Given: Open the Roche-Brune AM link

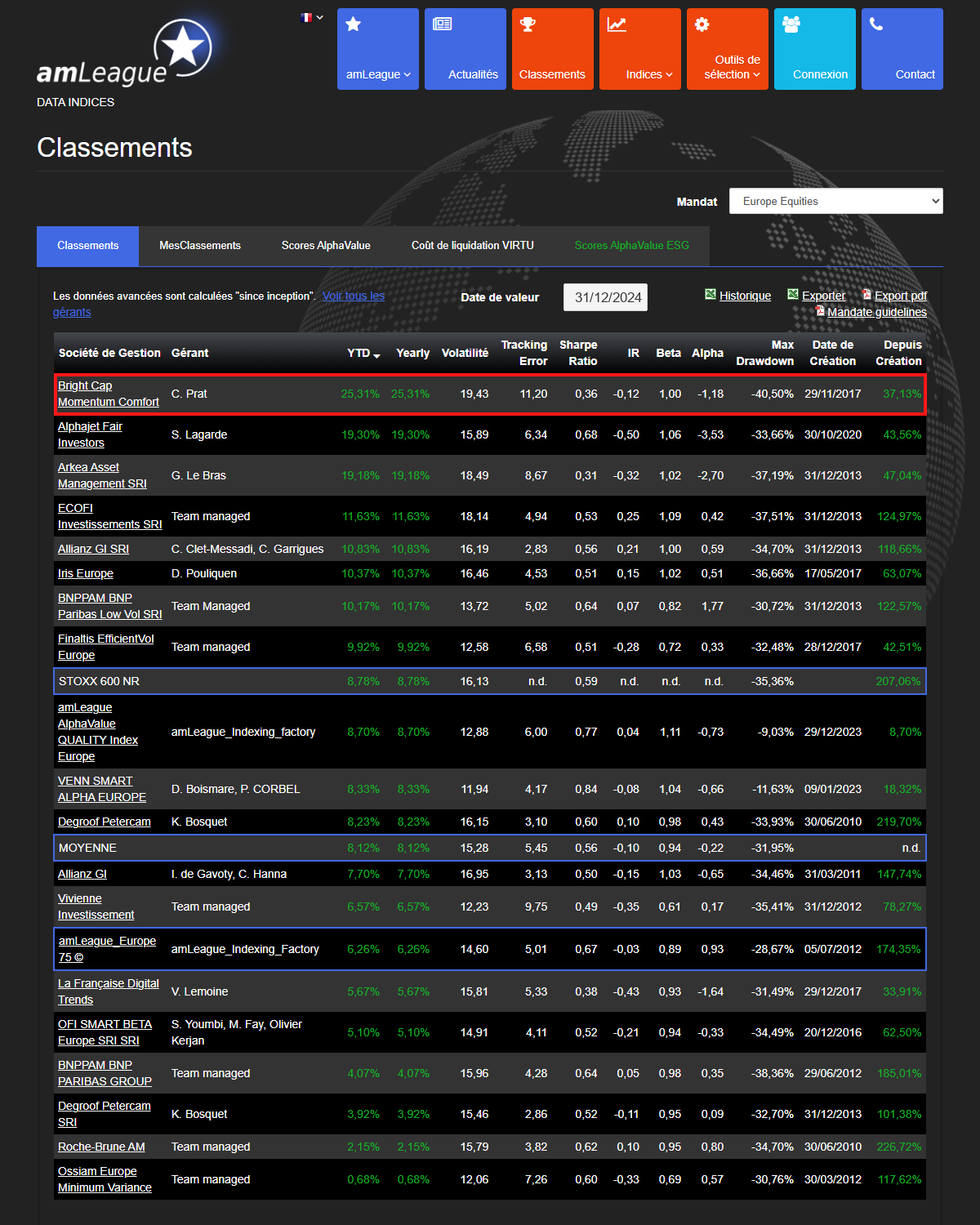Looking at the screenshot, I should pyautogui.click(x=101, y=1147).
